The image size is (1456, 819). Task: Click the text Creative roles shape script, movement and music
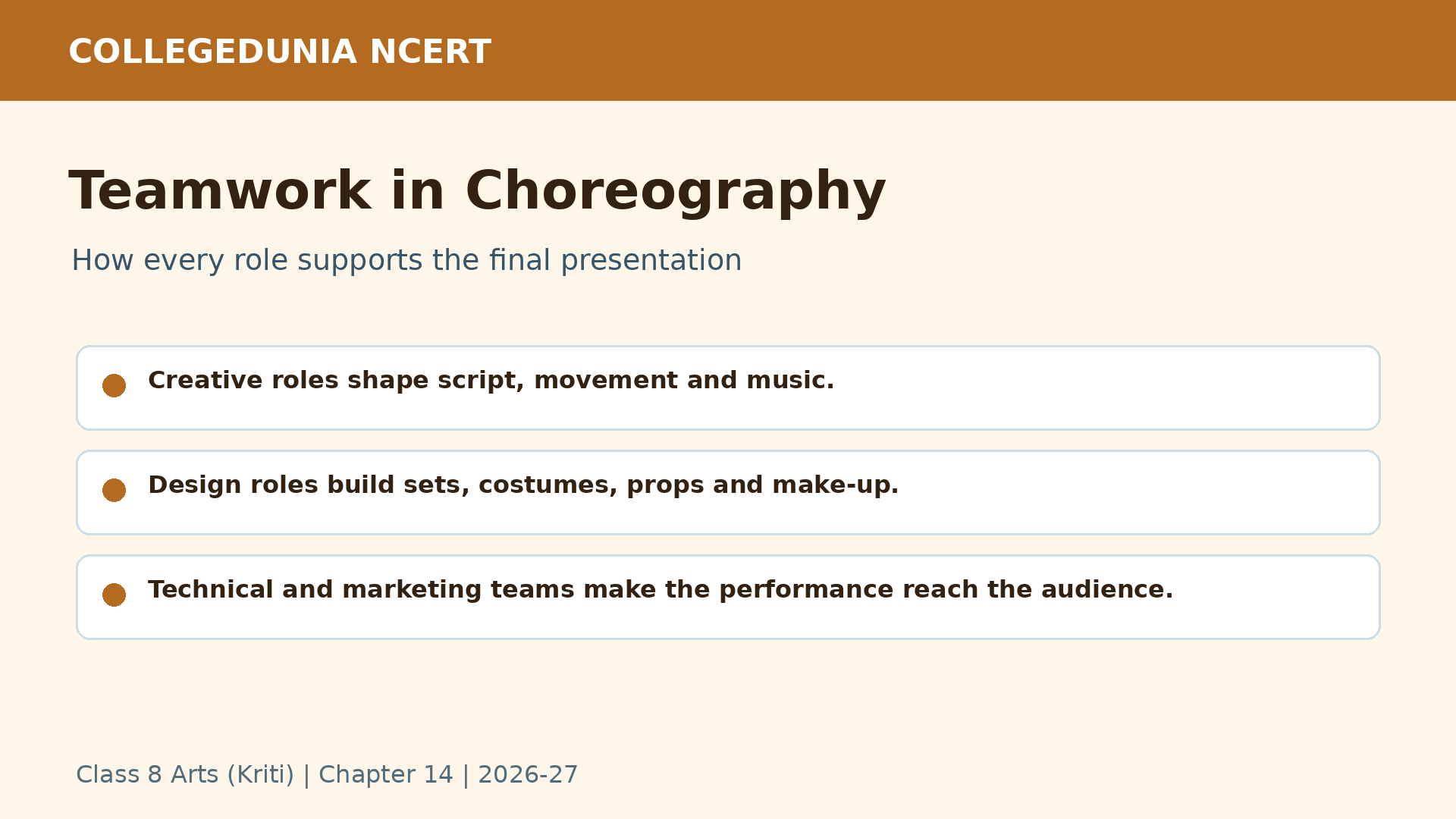(x=491, y=380)
